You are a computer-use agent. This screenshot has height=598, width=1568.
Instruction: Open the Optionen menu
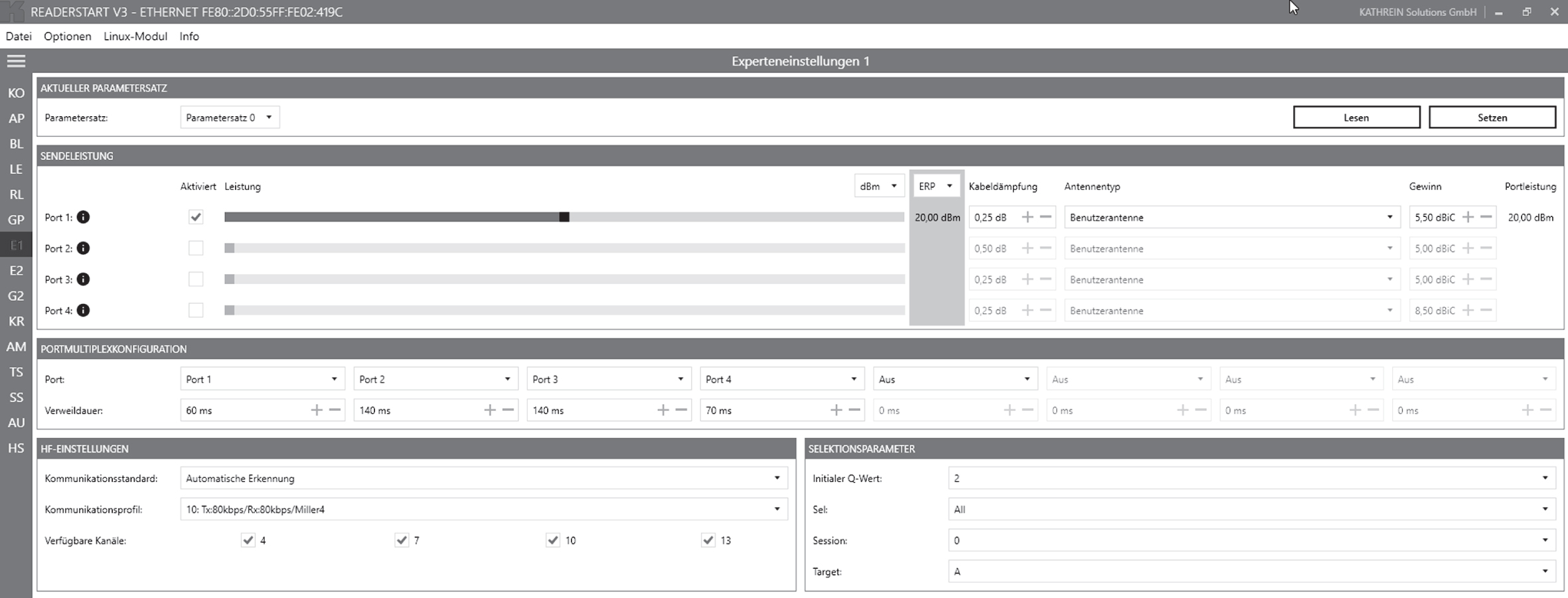pos(68,37)
